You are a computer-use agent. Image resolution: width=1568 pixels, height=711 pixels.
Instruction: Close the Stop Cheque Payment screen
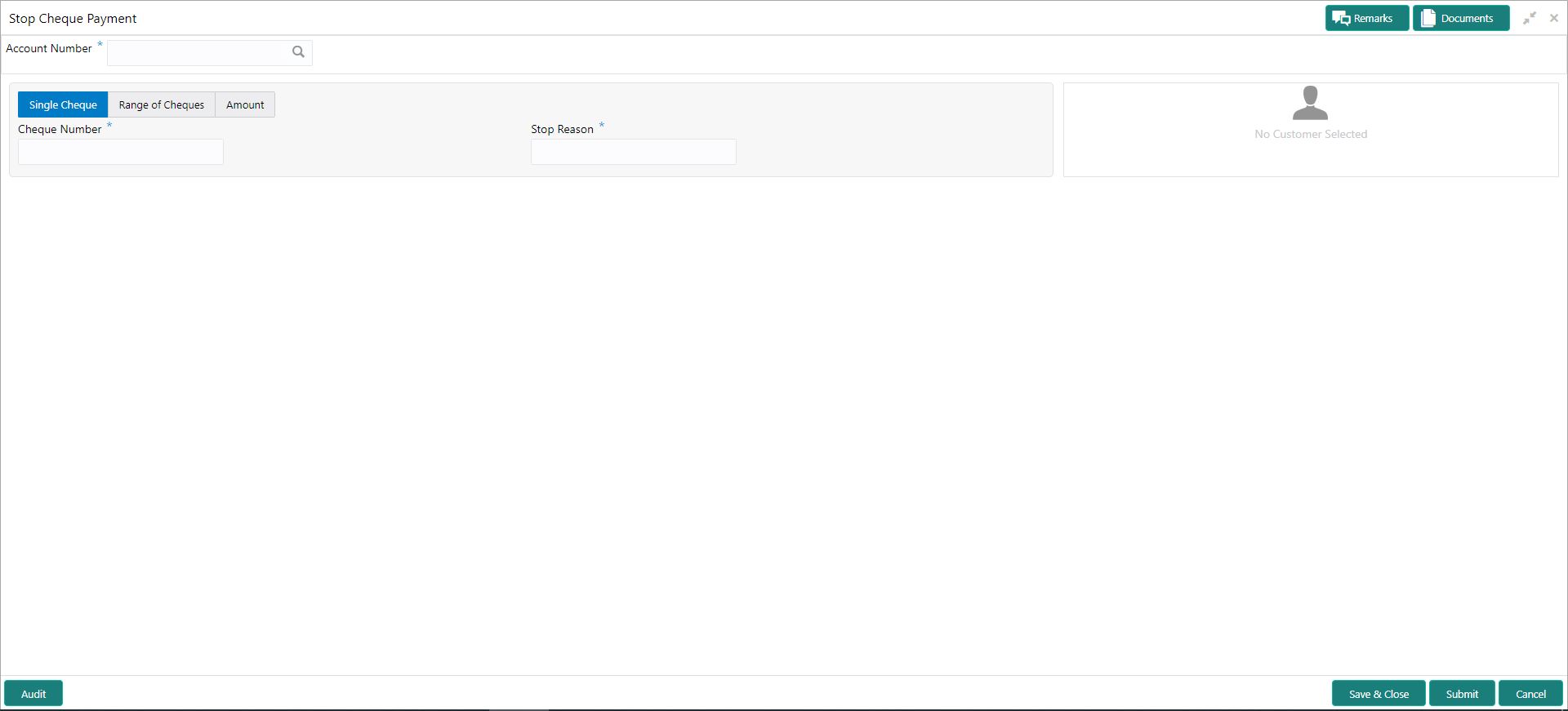(x=1553, y=18)
